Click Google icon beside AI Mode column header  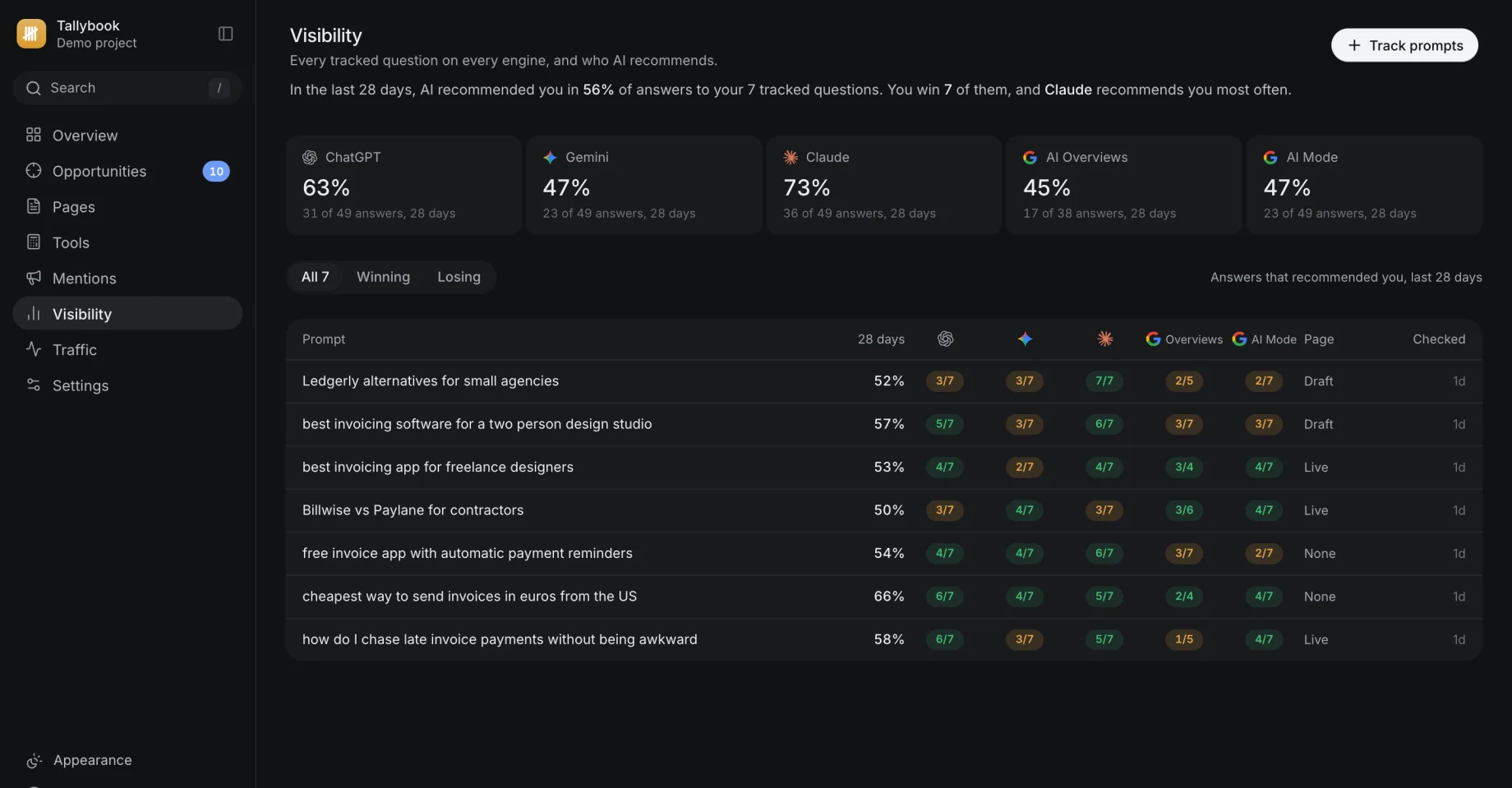(x=1239, y=339)
